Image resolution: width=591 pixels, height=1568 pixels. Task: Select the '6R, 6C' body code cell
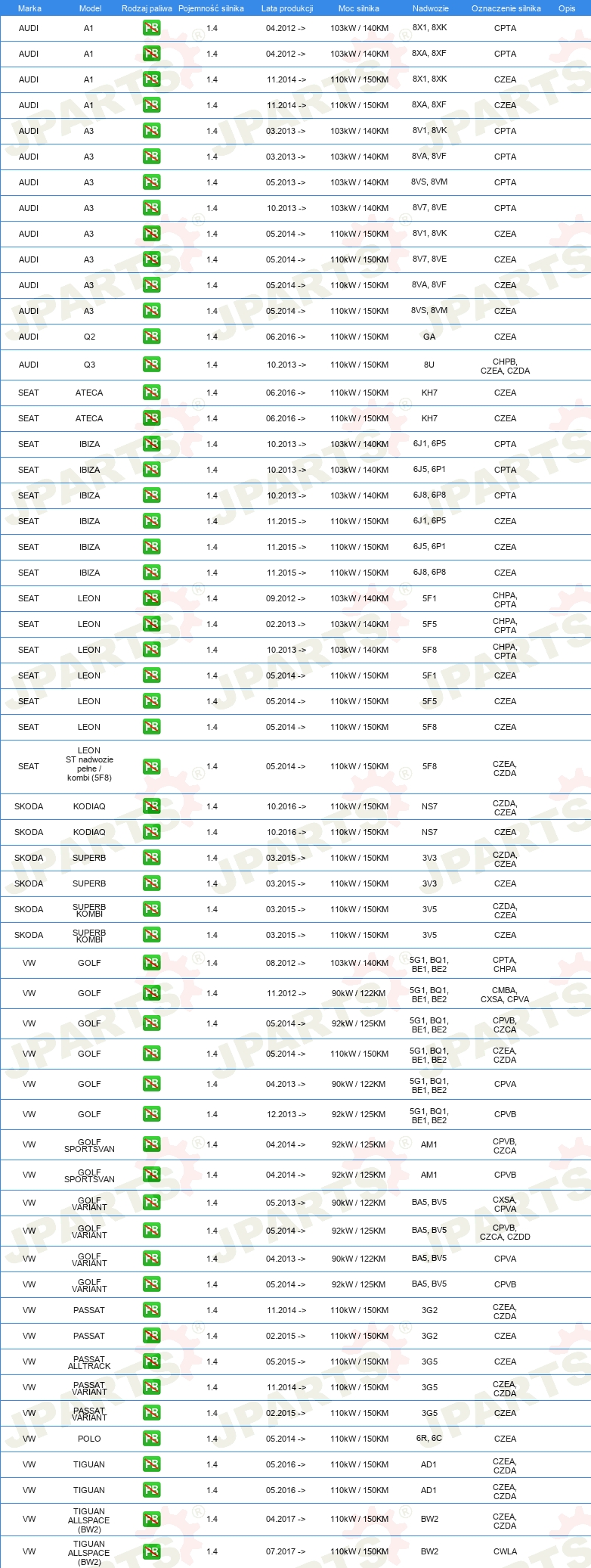click(x=429, y=1438)
